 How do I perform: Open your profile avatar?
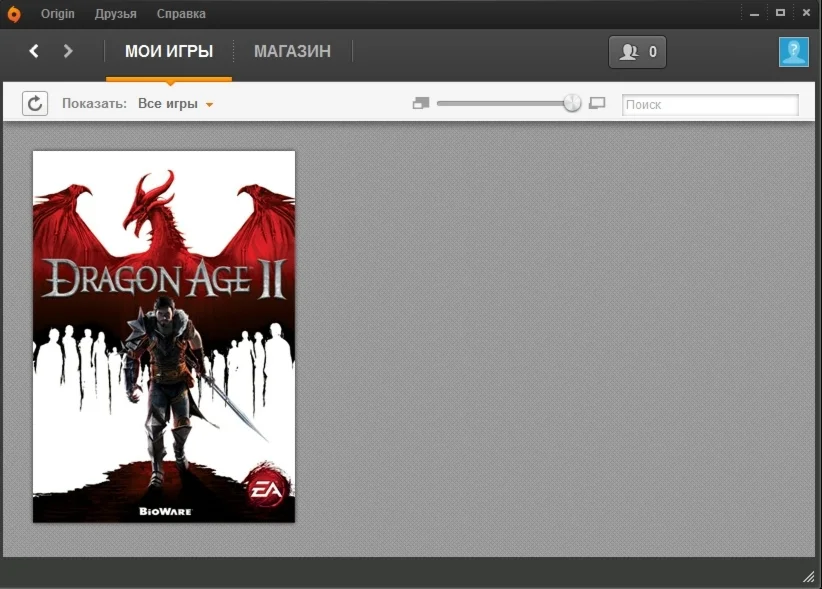pyautogui.click(x=793, y=51)
